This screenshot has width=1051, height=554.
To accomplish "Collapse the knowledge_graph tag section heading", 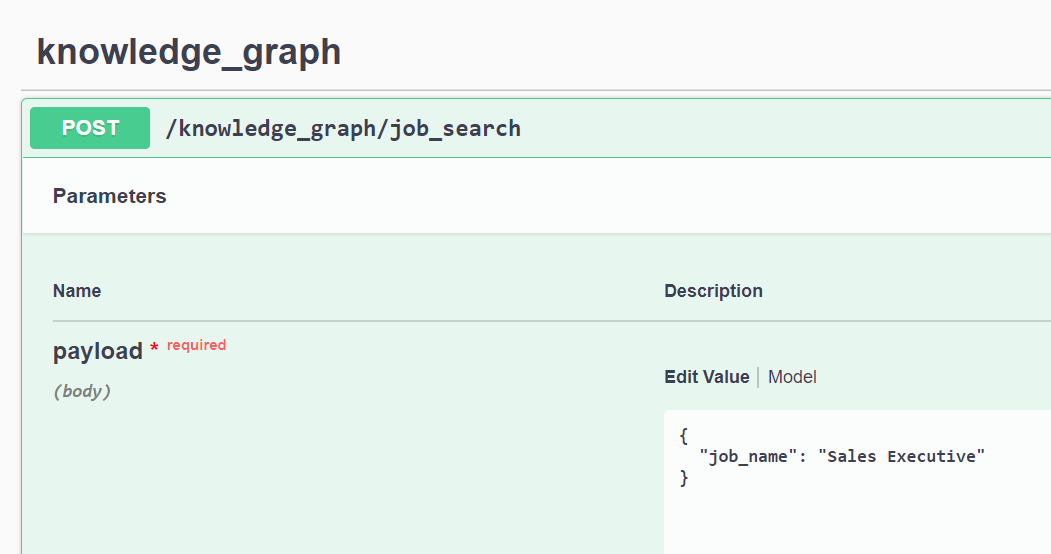I will (x=189, y=52).
